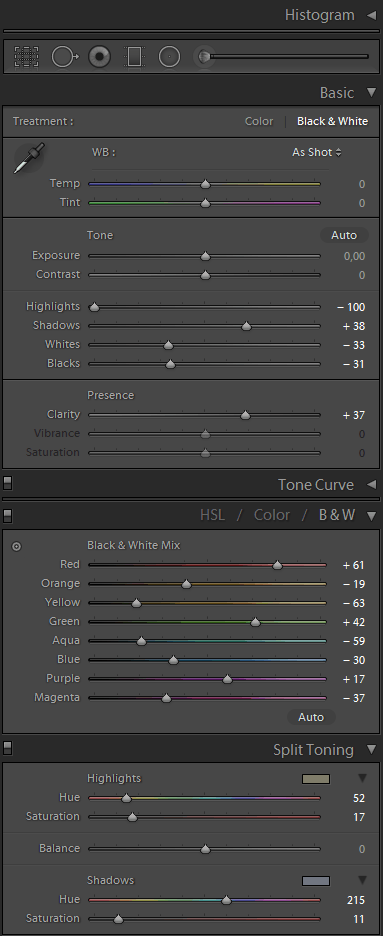Click the Split Toning Shadows color swatch

point(316,880)
